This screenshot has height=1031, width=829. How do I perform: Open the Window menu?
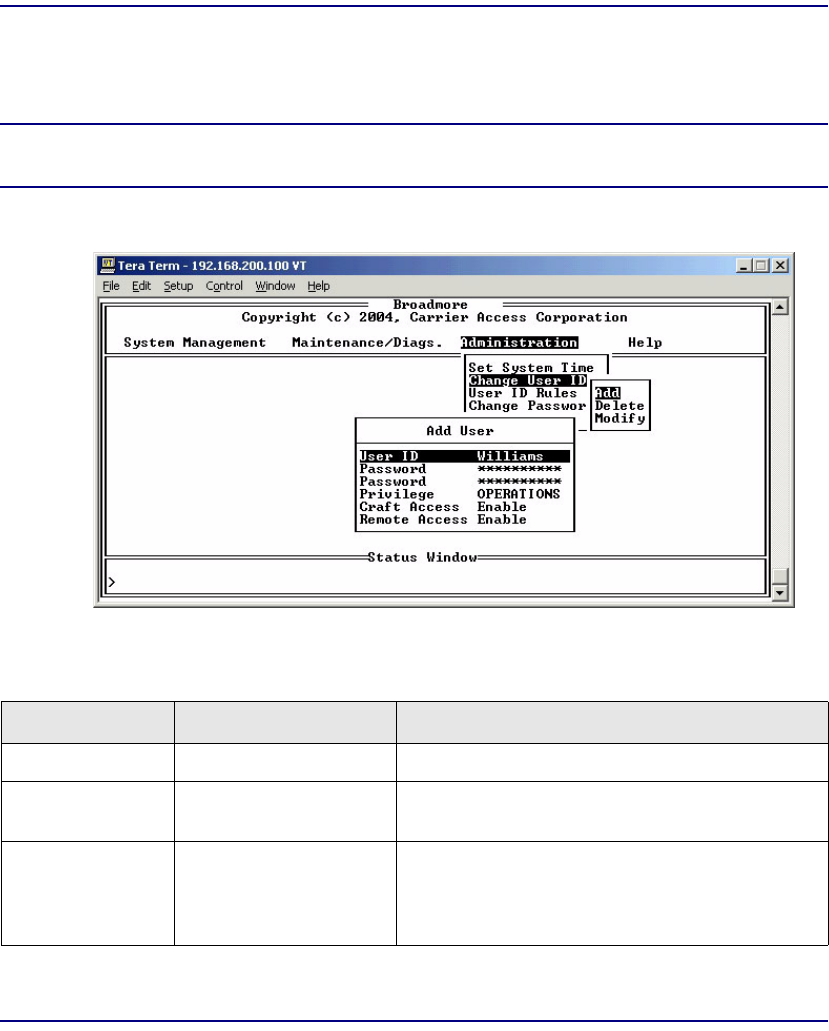point(275,286)
